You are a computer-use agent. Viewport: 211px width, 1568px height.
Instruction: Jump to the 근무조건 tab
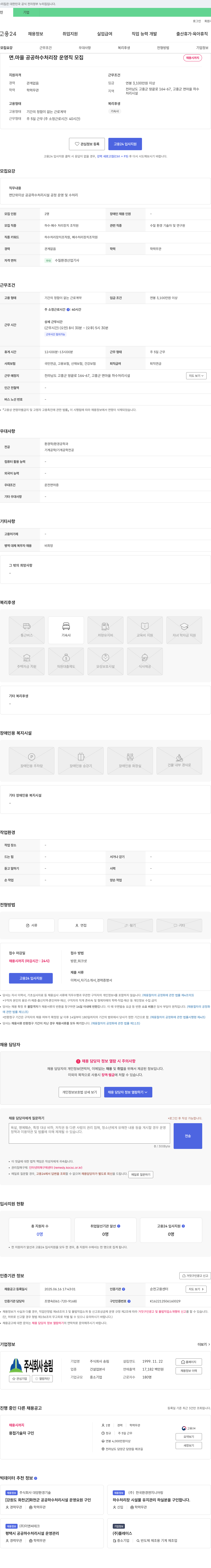pos(45,47)
